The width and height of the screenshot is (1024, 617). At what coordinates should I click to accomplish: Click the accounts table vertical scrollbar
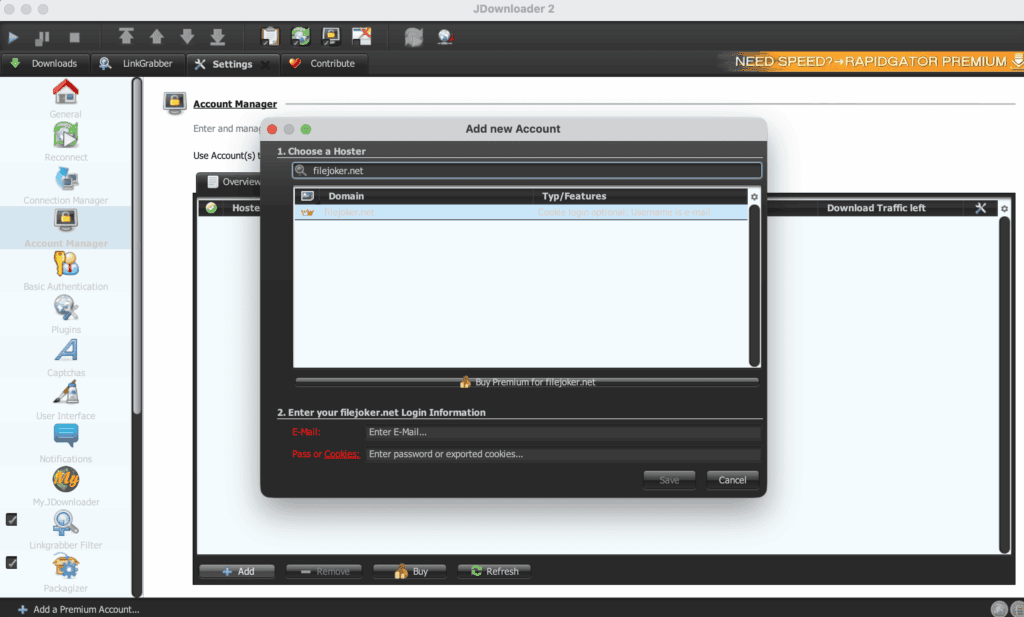(1004, 384)
